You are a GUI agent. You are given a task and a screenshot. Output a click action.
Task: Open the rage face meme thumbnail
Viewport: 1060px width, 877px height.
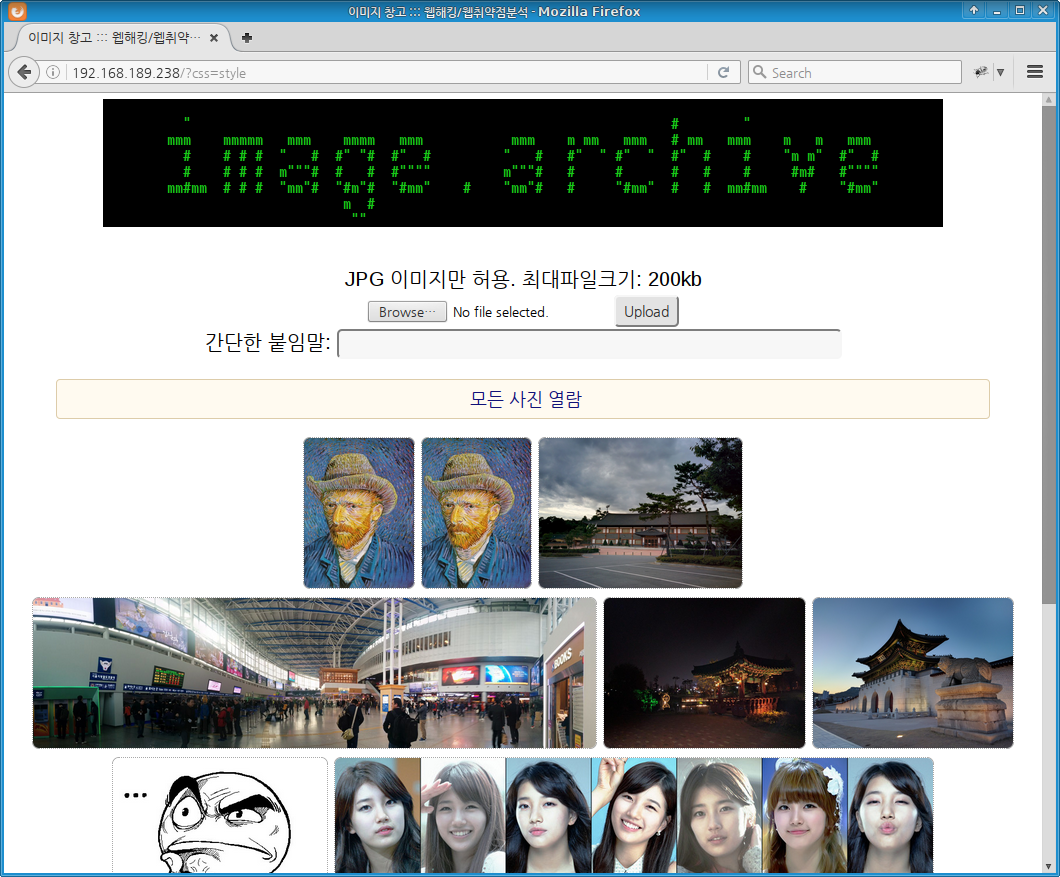(220, 815)
